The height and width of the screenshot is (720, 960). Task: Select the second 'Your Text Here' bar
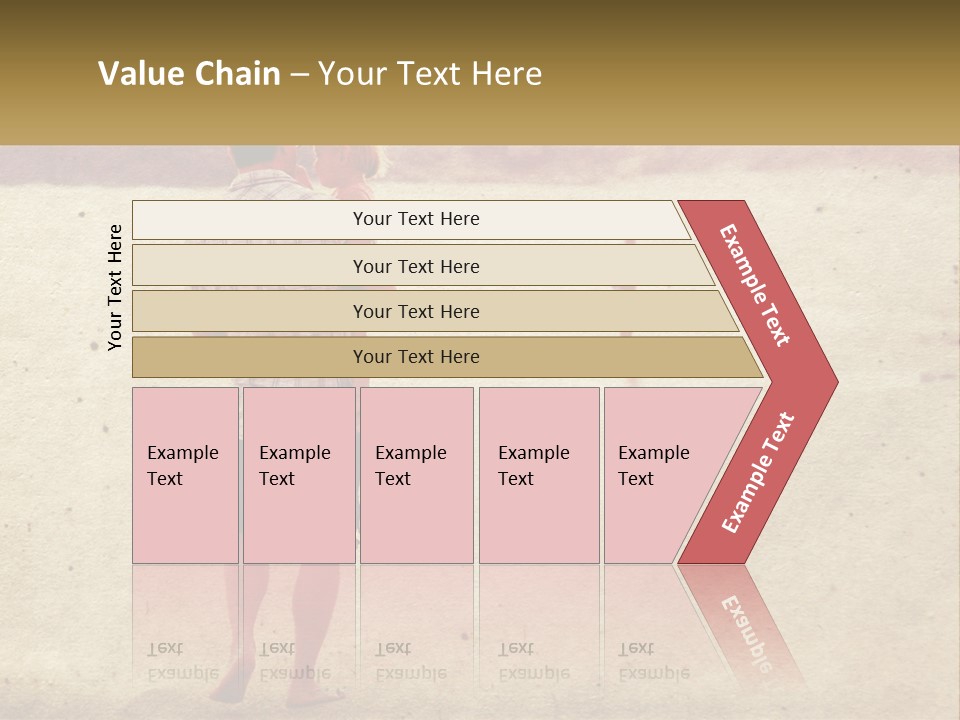[x=422, y=265]
